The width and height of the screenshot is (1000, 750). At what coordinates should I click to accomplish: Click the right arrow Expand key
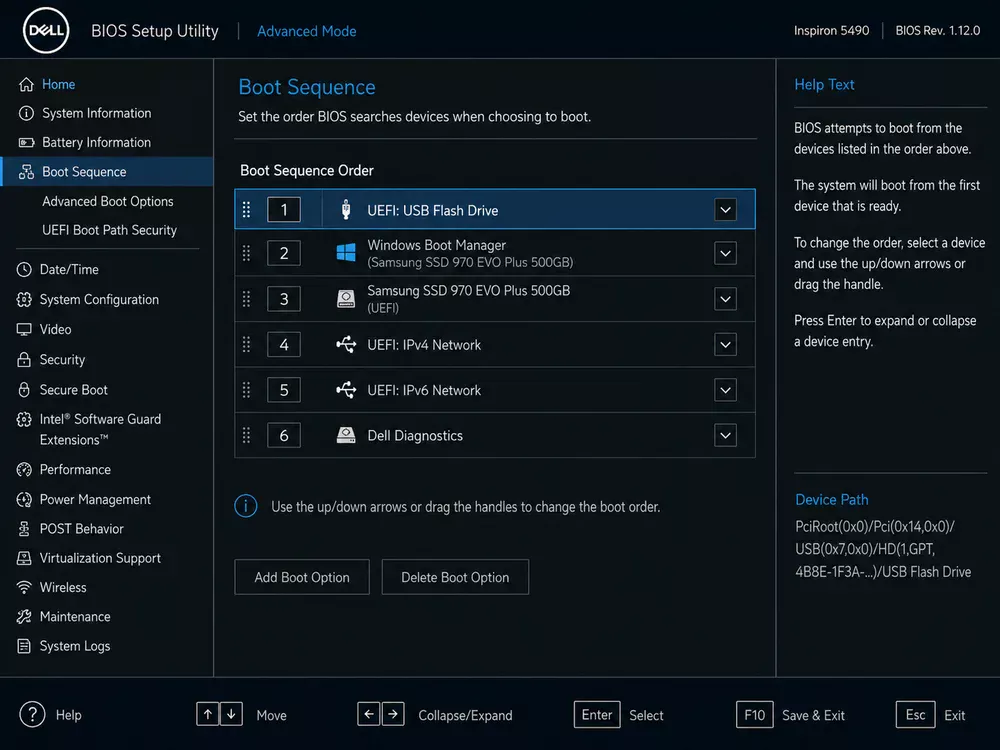[393, 714]
